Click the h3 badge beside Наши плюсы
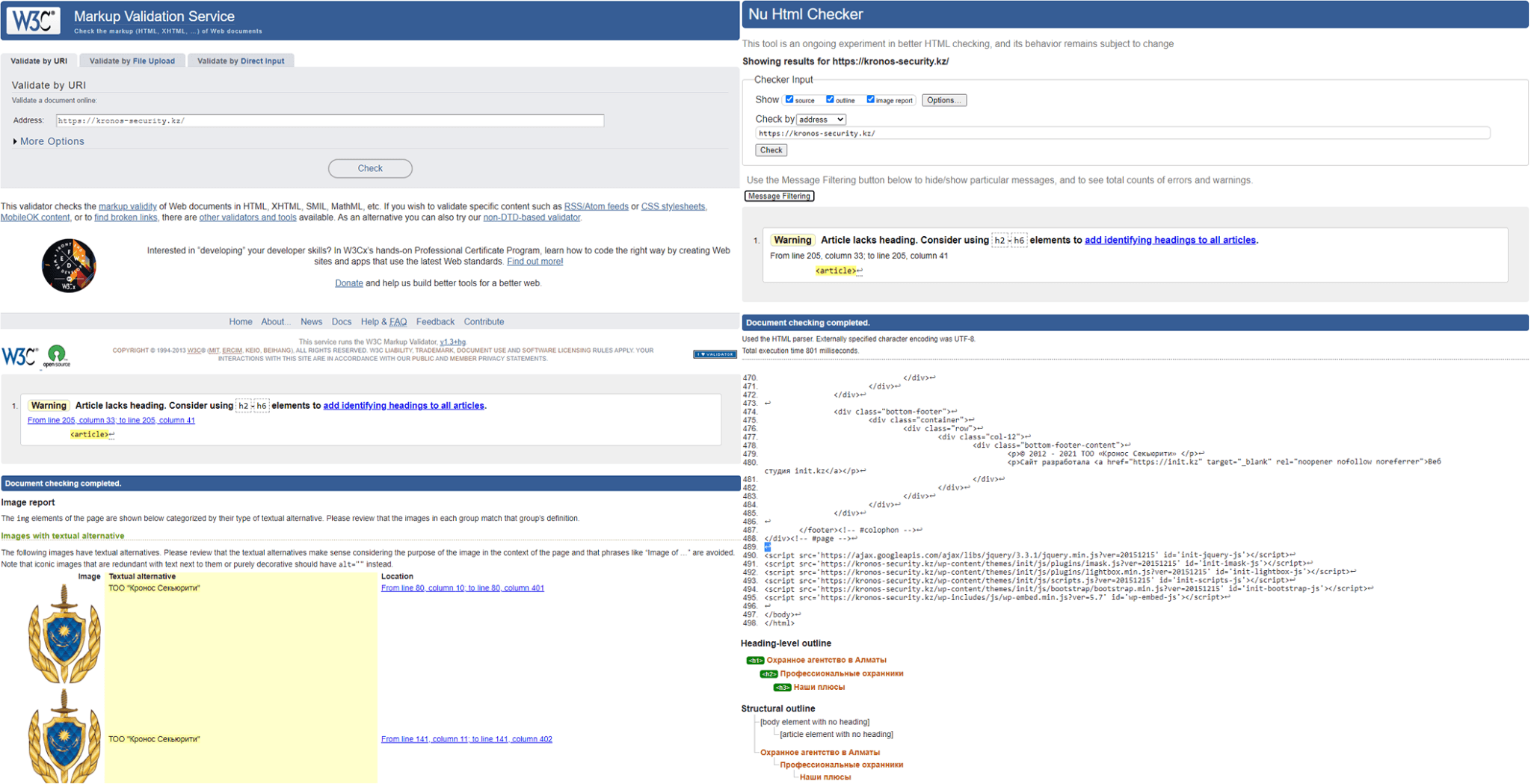The image size is (1531, 784). coord(782,688)
